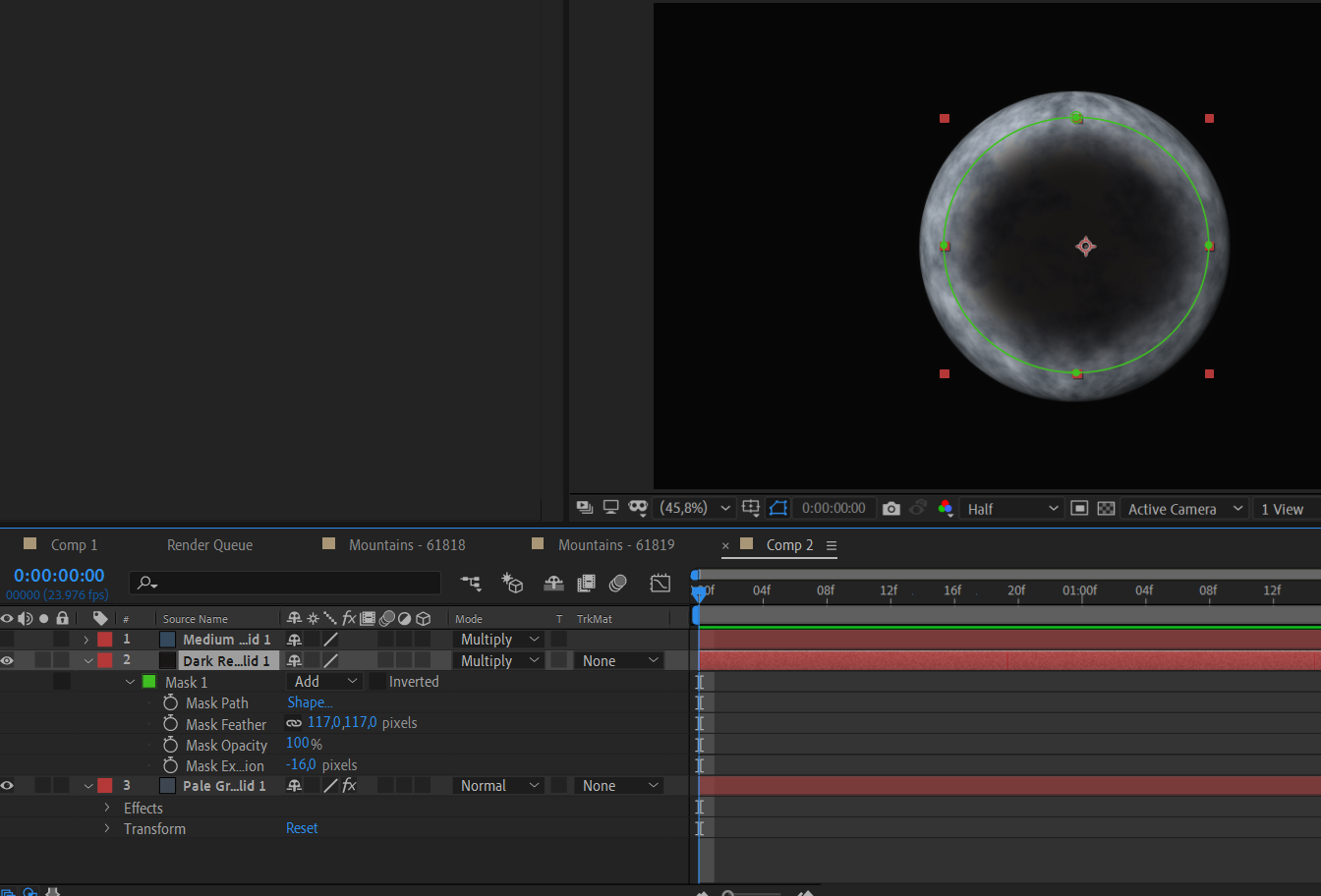Open the Composition Mini-Flowchart

click(472, 584)
